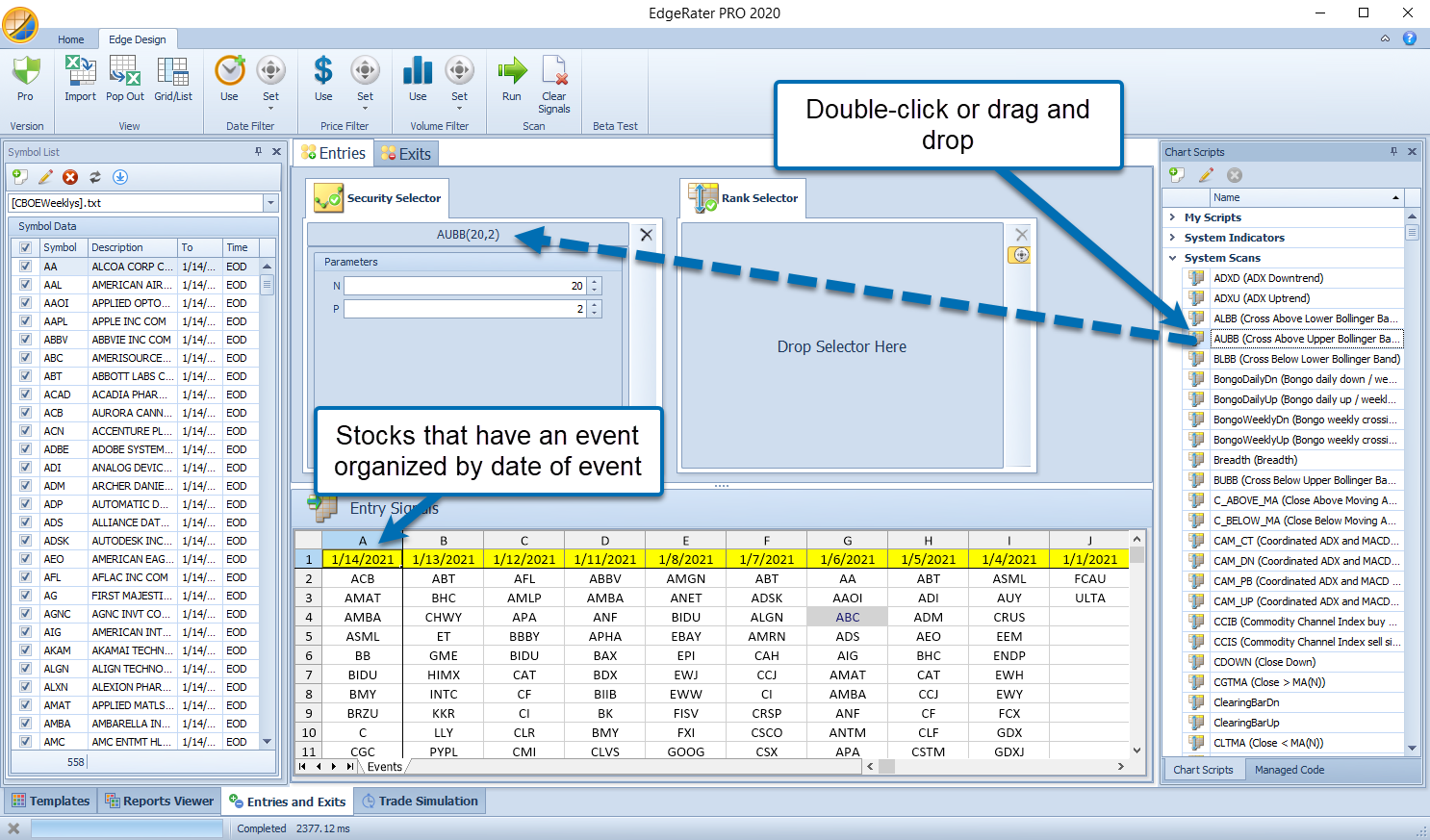The height and width of the screenshot is (840, 1430).
Task: Select the 1/14/2021 date cell
Action: 363,559
